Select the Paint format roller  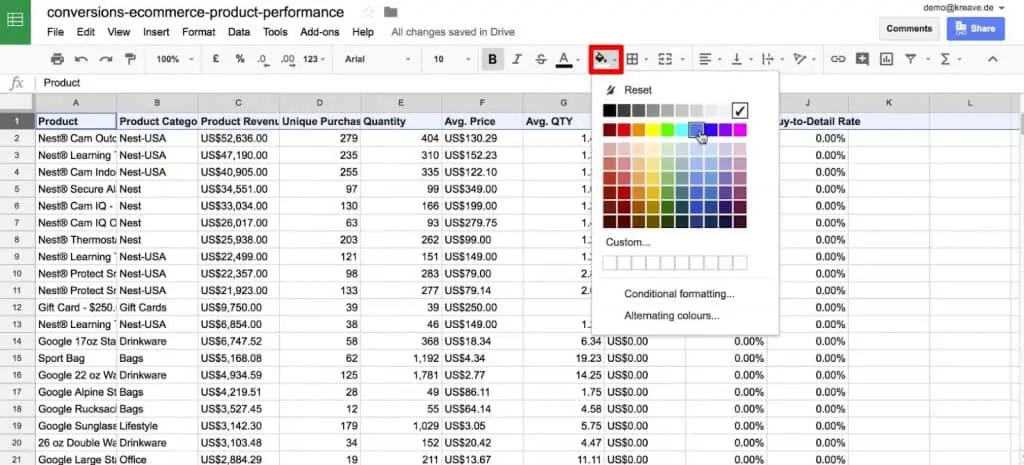130,59
